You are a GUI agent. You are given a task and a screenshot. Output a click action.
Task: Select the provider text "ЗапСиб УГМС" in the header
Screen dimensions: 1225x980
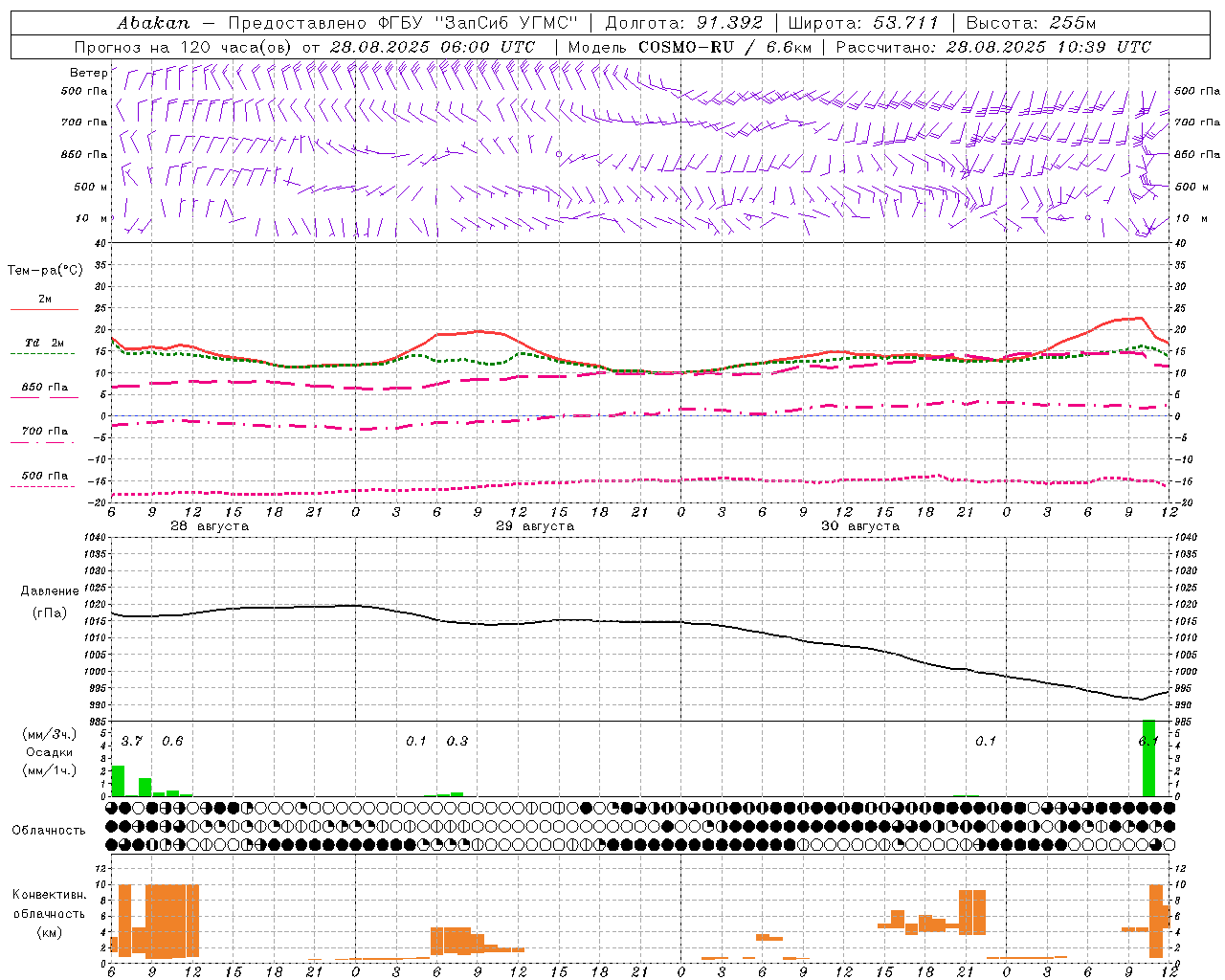(506, 23)
